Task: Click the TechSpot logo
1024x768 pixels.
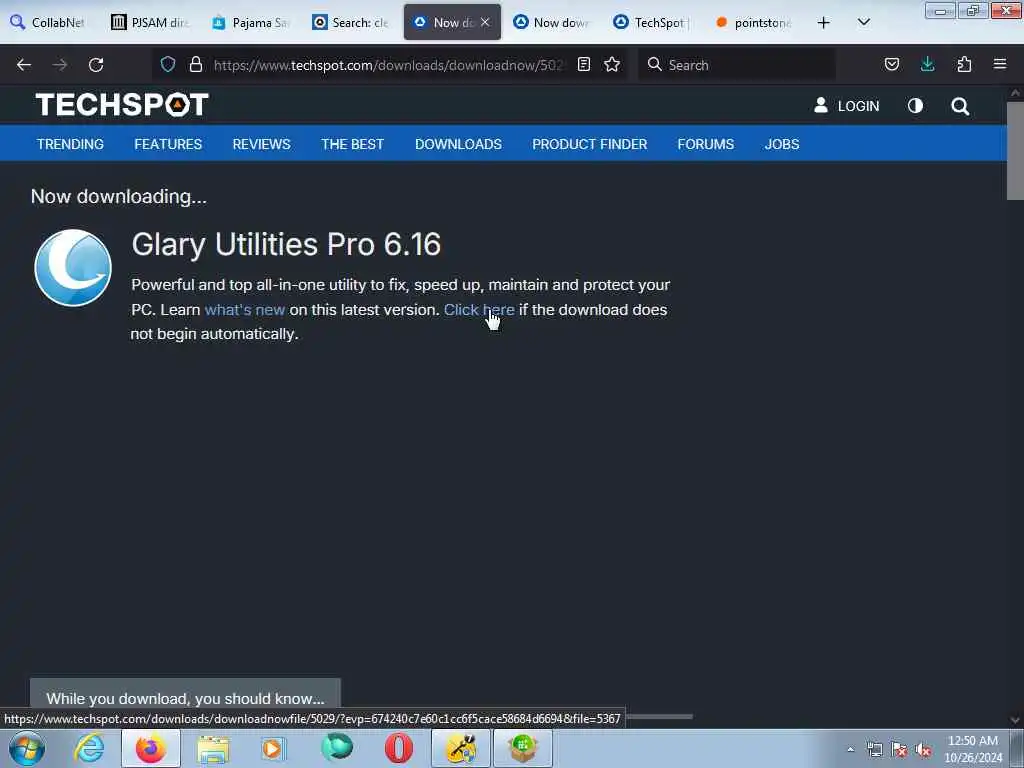Action: point(122,104)
